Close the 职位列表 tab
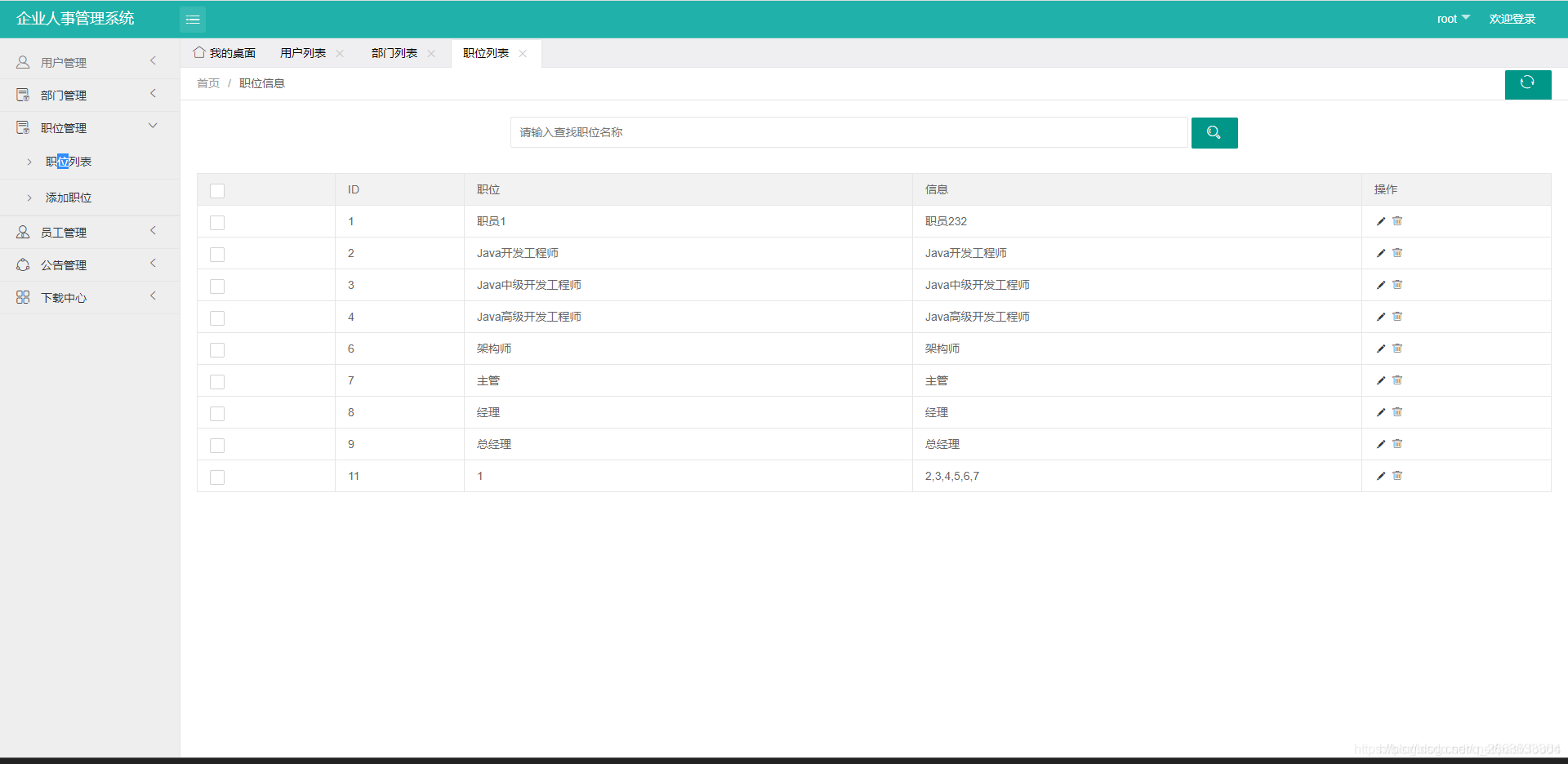This screenshot has width=1568, height=764. point(523,53)
